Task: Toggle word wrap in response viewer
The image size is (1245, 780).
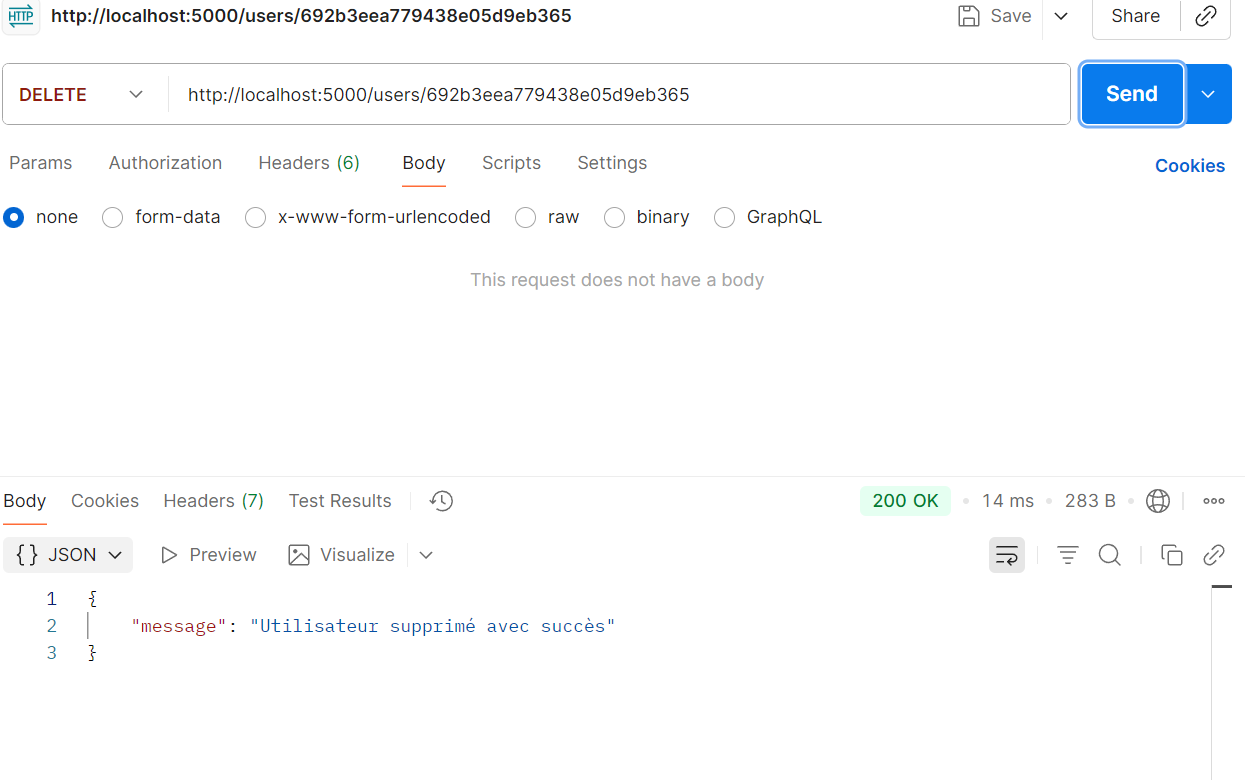Action: [1006, 555]
